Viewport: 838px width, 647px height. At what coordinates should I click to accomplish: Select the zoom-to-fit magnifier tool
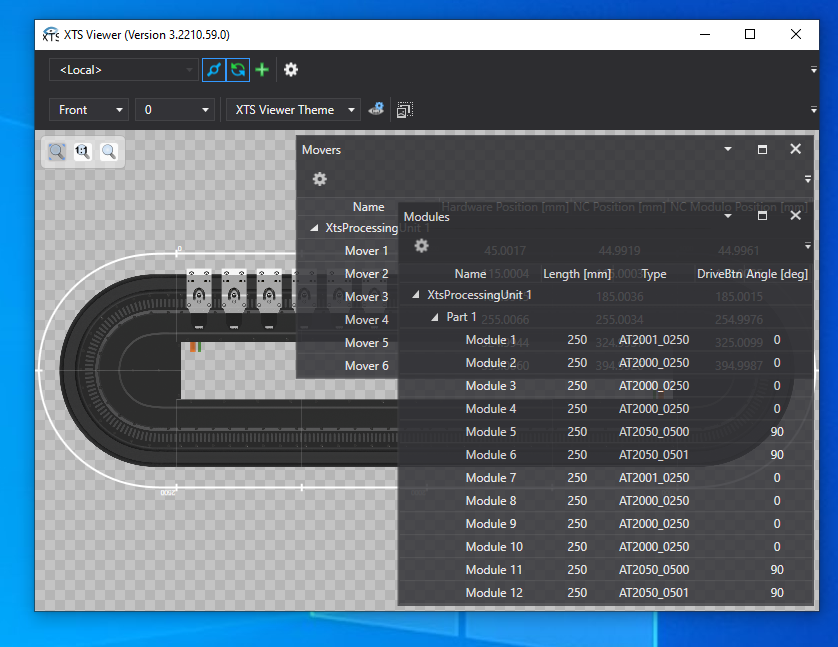coord(57,152)
